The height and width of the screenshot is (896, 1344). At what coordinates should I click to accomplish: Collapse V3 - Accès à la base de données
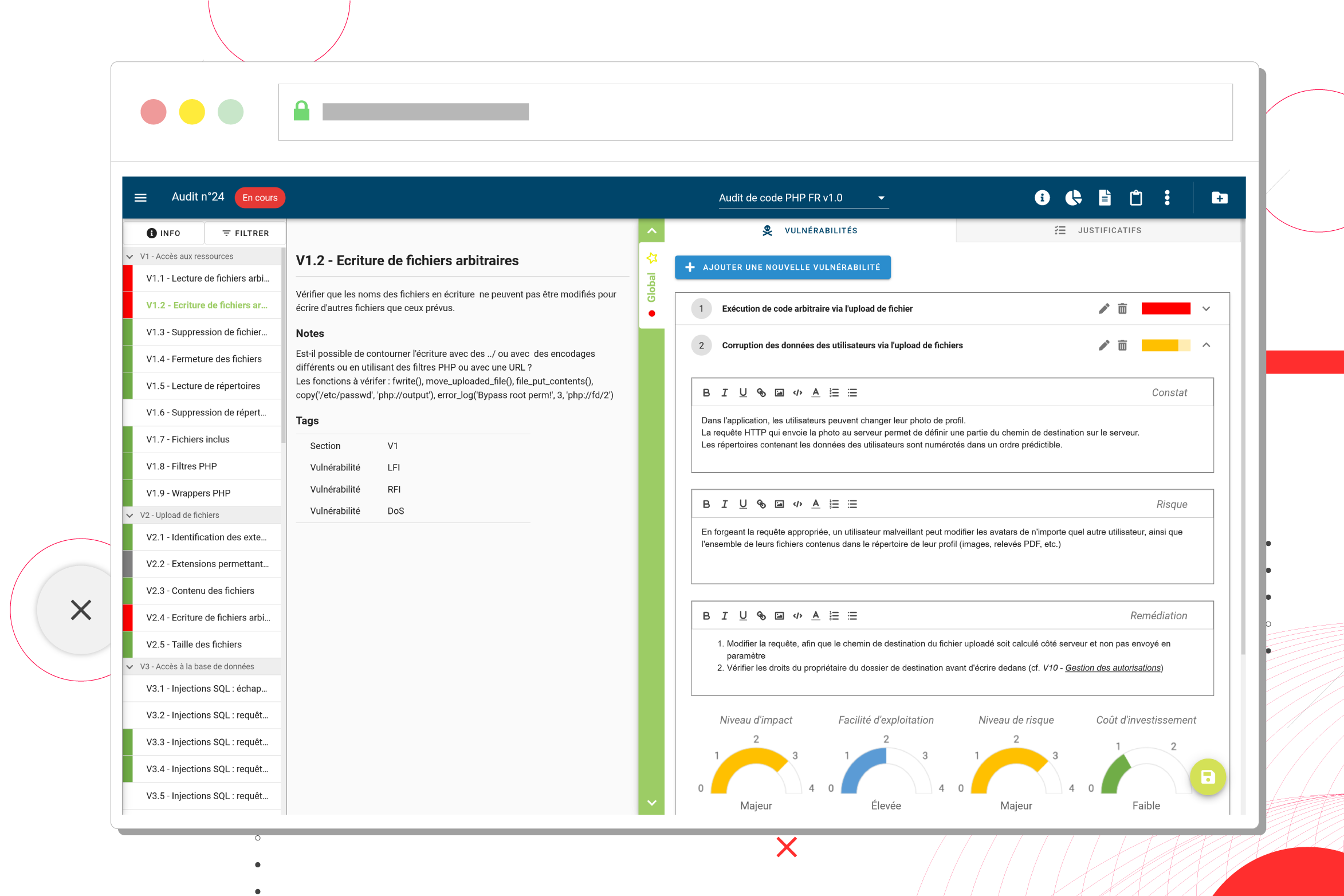130,667
